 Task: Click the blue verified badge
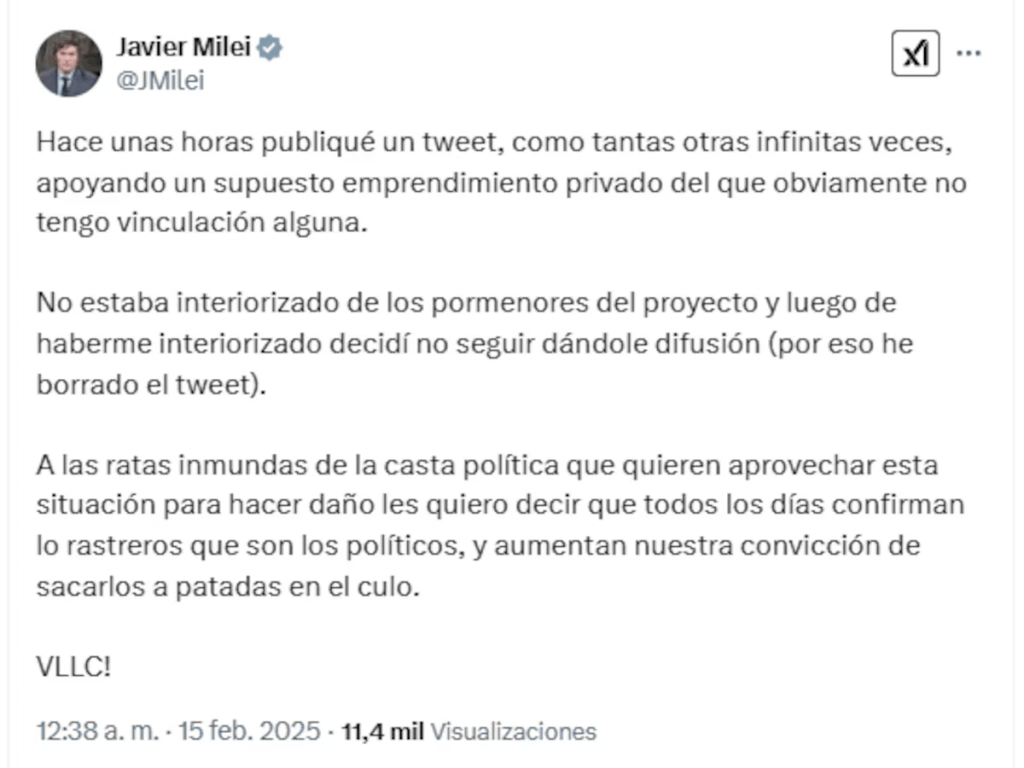(270, 47)
